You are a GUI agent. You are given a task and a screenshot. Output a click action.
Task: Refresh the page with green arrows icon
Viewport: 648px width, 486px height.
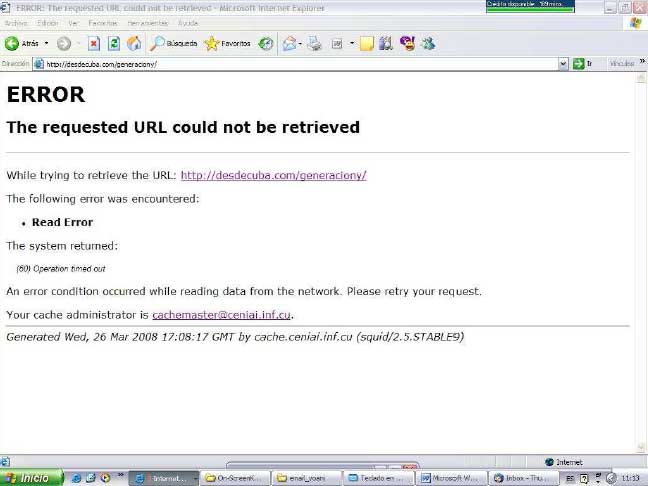[114, 43]
